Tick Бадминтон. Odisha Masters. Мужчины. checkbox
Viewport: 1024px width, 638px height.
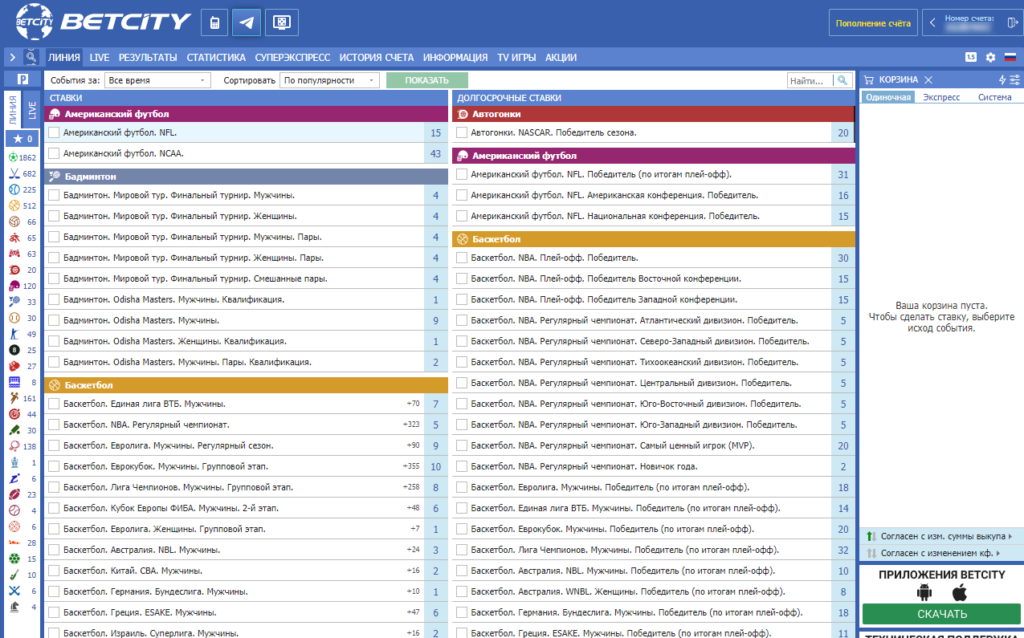point(54,321)
